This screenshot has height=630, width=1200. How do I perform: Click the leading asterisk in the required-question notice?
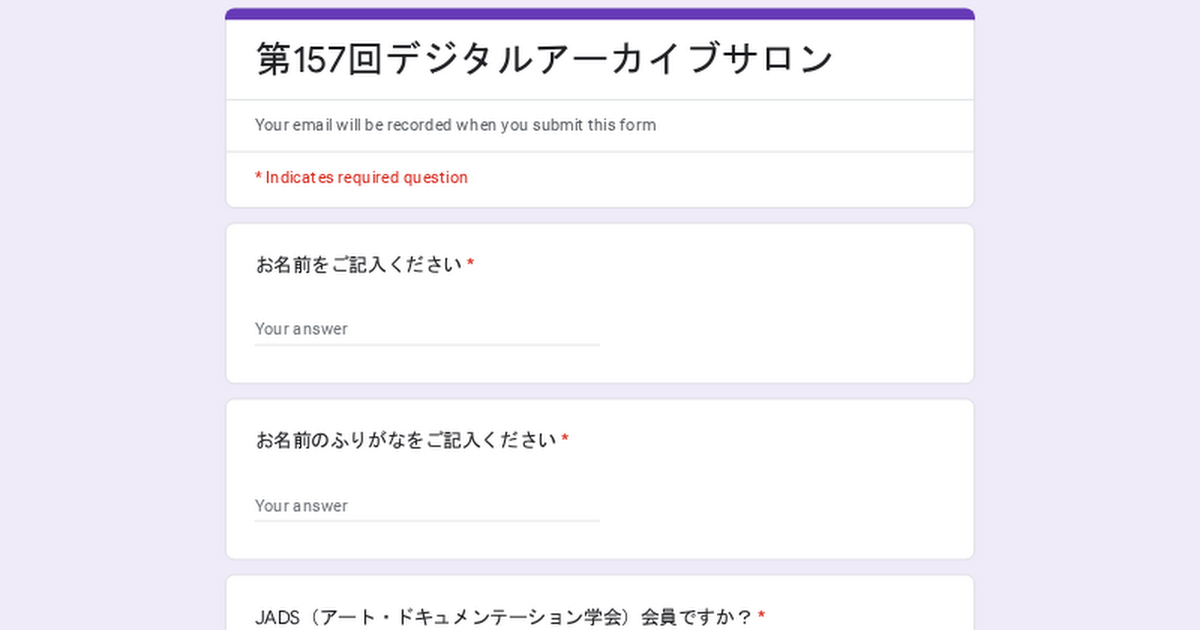[x=258, y=177]
